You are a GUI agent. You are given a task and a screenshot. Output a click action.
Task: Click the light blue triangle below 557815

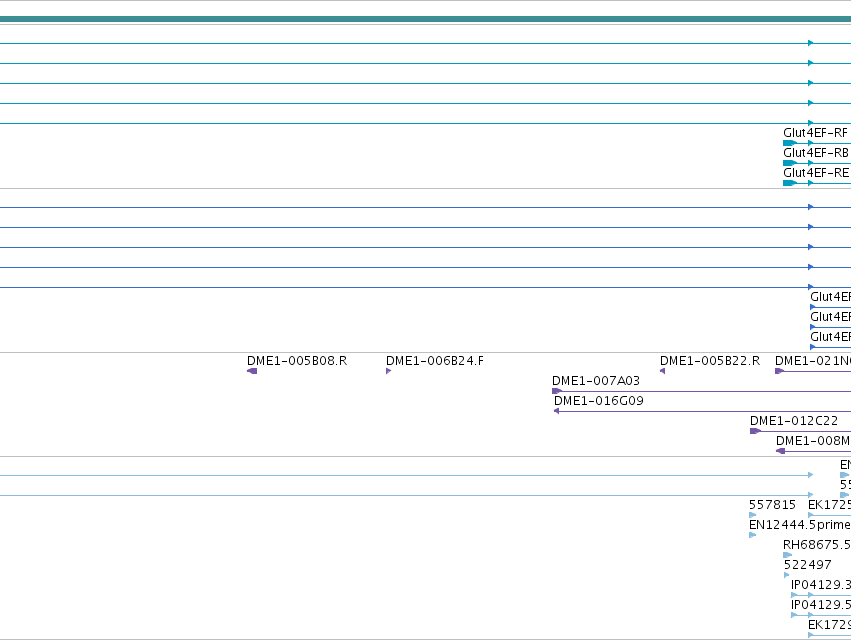point(752,515)
